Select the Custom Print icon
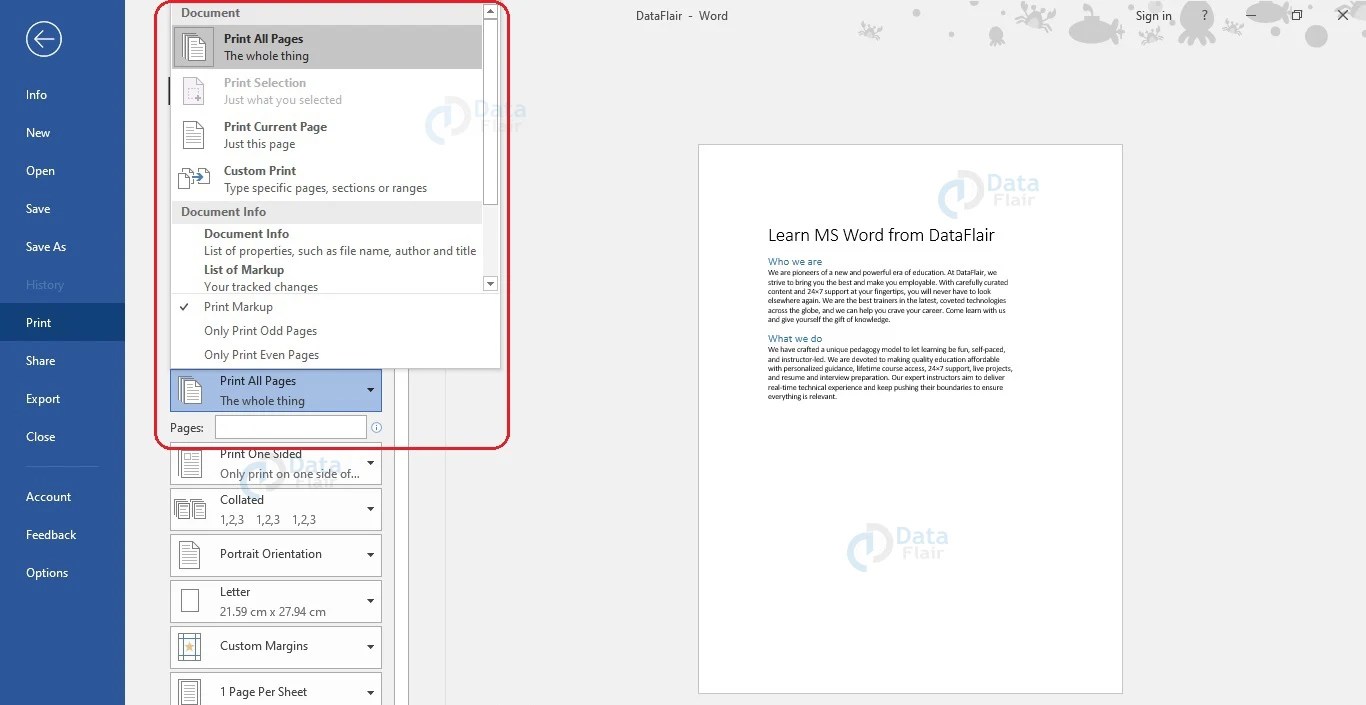The height and width of the screenshot is (705, 1366). click(194, 178)
